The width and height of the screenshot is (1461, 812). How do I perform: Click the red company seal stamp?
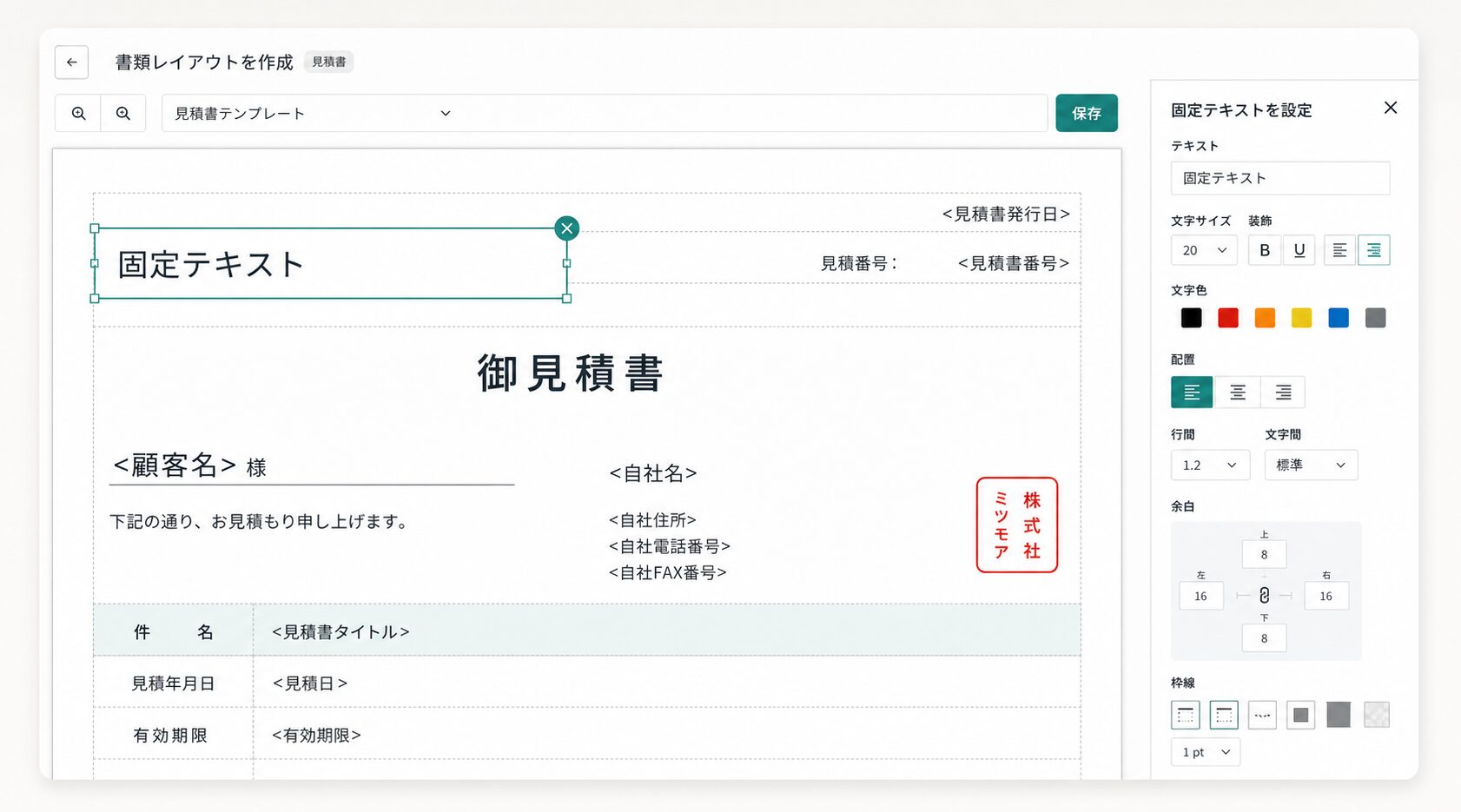1017,525
